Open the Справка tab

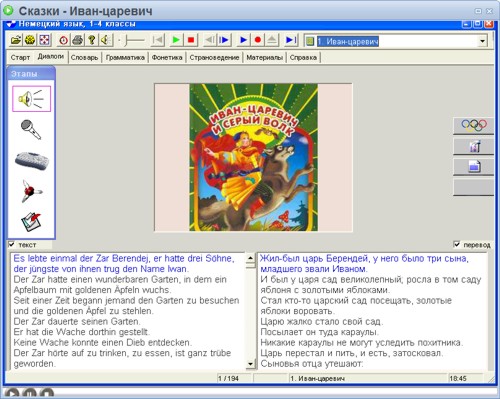click(303, 57)
